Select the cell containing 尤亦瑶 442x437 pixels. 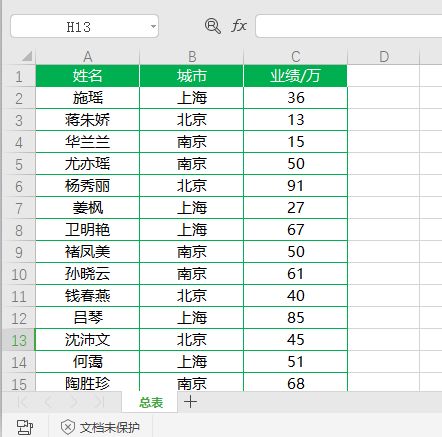pos(88,164)
